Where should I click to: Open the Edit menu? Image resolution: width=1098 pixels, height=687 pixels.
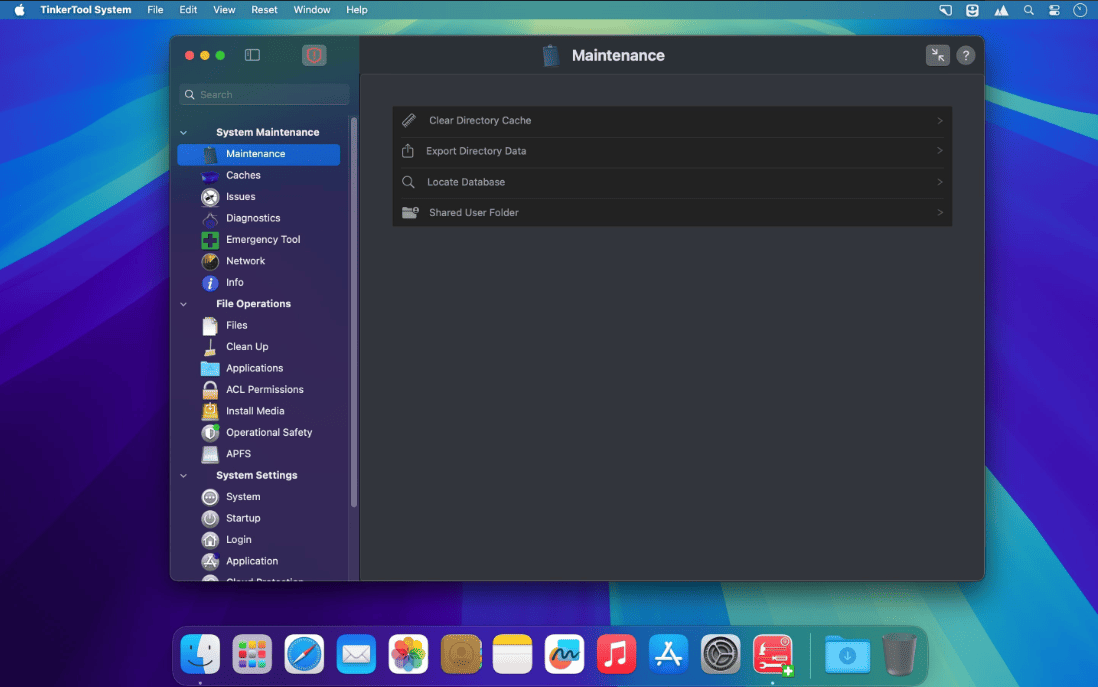click(188, 10)
